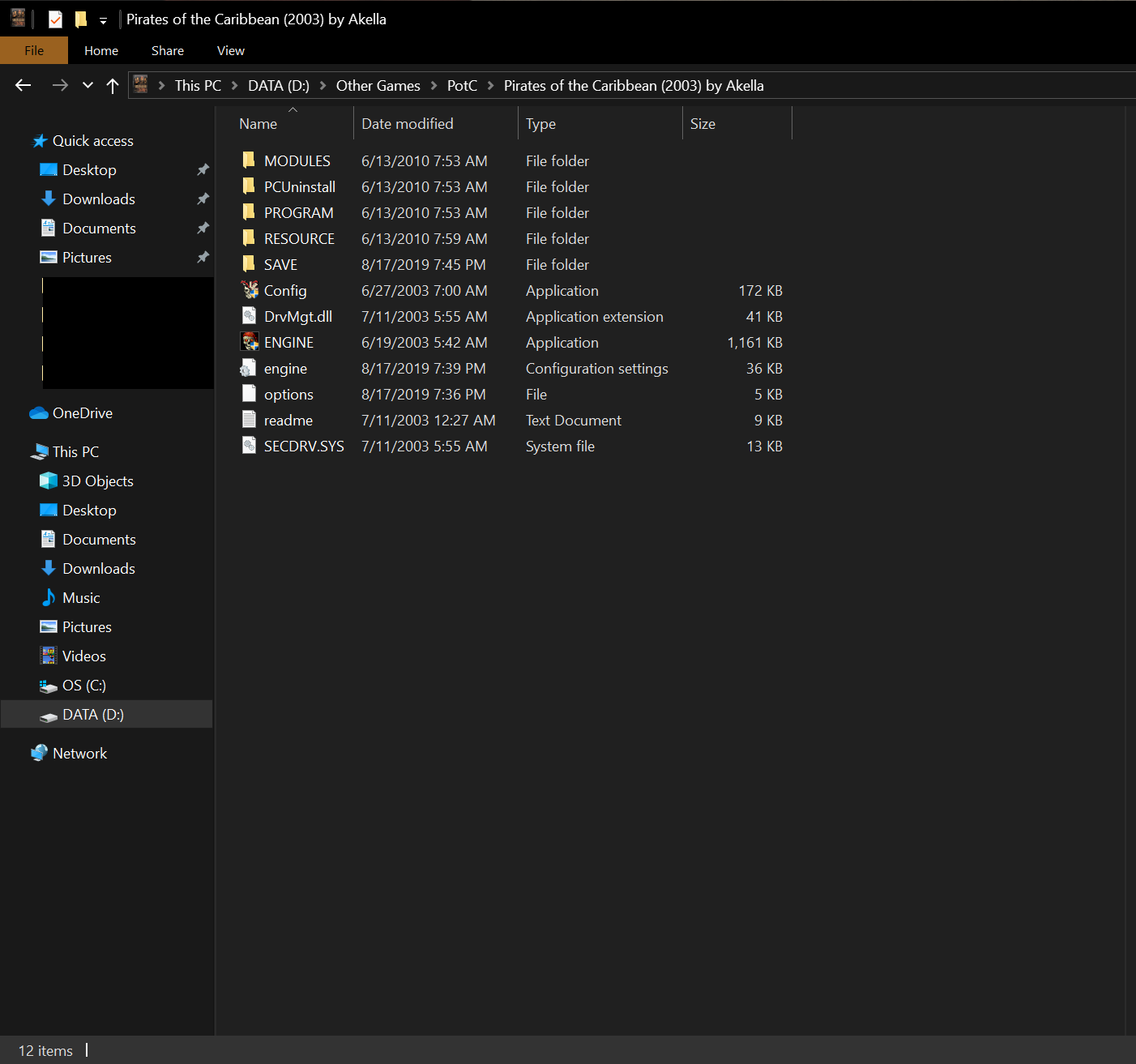Click the Quick access star icon
Image resolution: width=1136 pixels, height=1064 pixels.
pos(40,141)
